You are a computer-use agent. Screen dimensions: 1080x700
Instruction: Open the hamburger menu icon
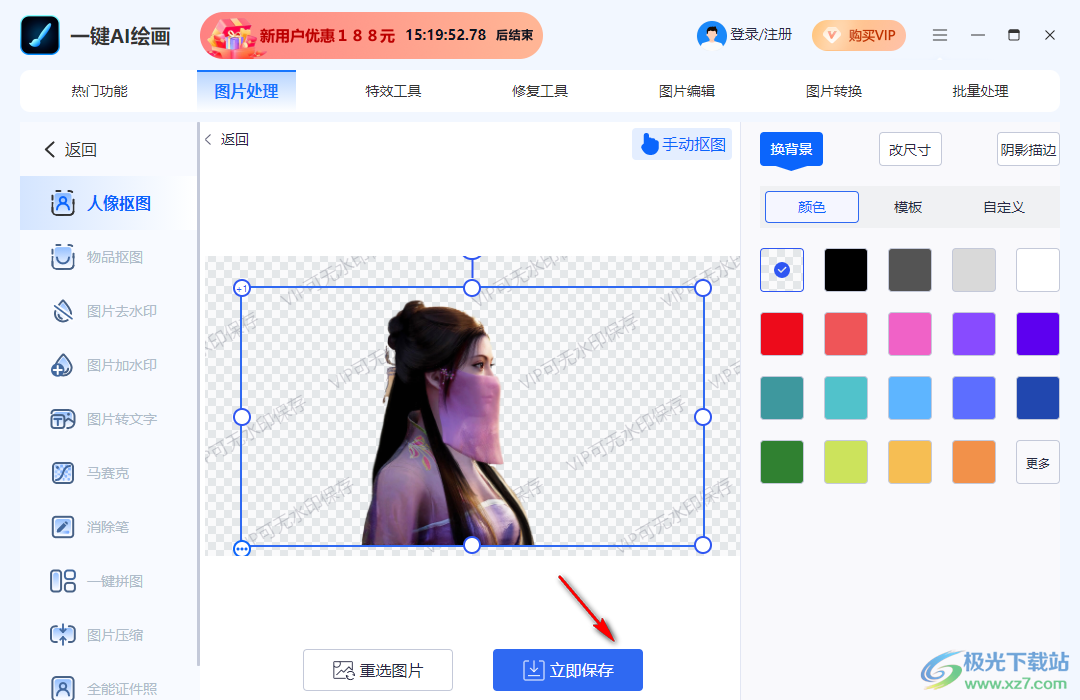tap(939, 35)
